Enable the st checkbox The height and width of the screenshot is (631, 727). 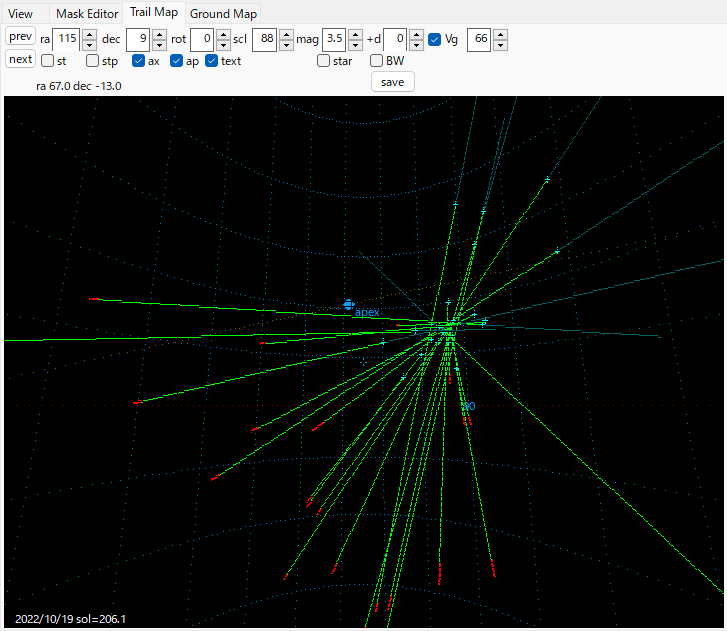tap(47, 61)
